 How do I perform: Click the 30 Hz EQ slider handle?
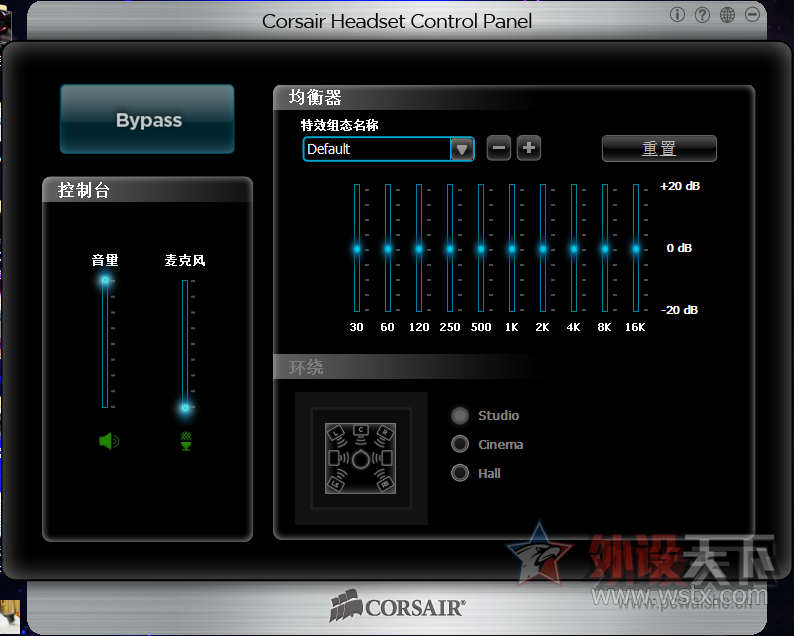(x=357, y=249)
